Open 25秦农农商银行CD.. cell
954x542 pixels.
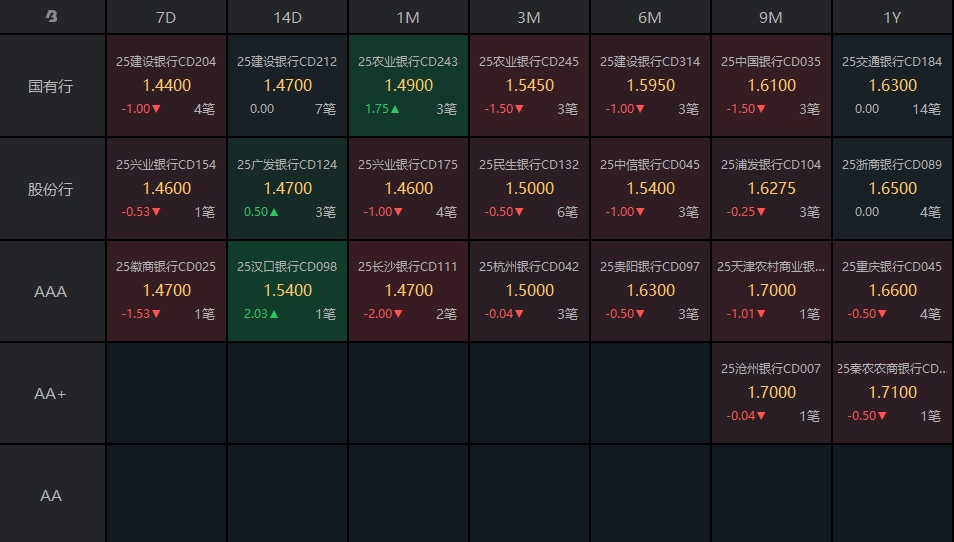(893, 393)
